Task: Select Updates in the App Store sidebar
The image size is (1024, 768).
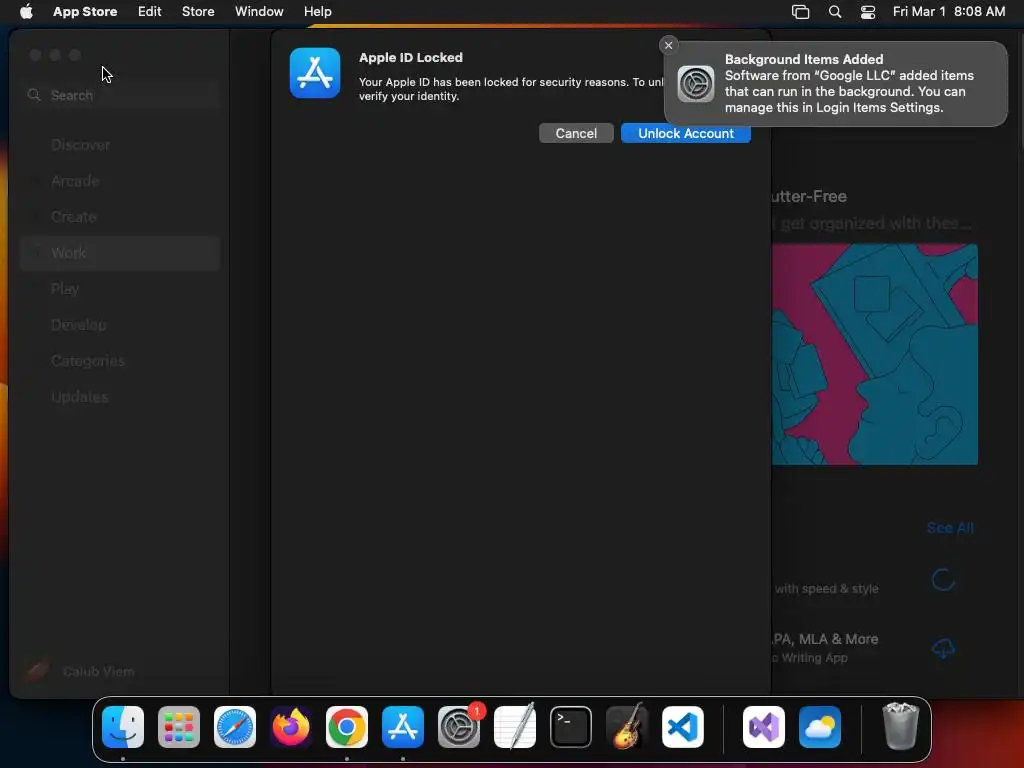Action: (x=121, y=396)
